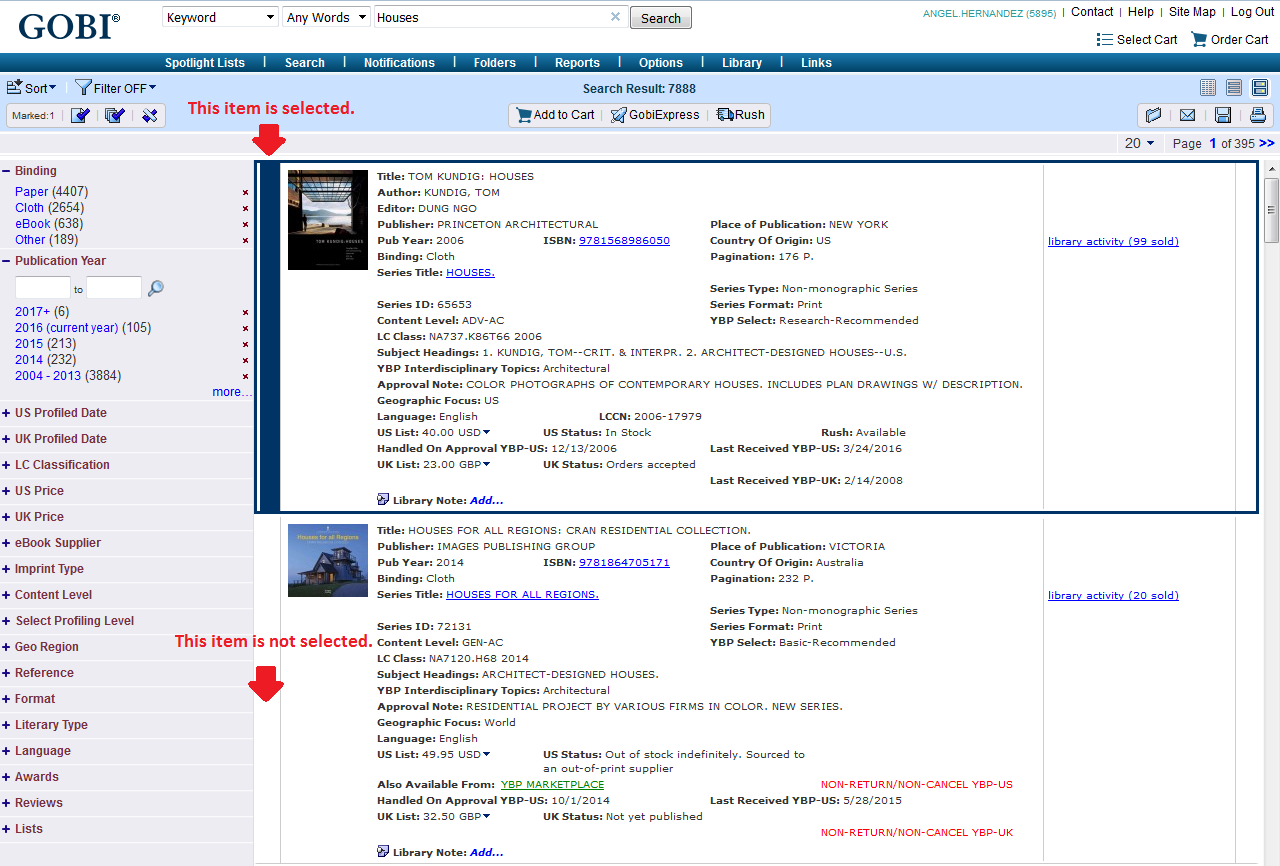Go to next results page arrow
This screenshot has width=1280, height=866.
1267,143
